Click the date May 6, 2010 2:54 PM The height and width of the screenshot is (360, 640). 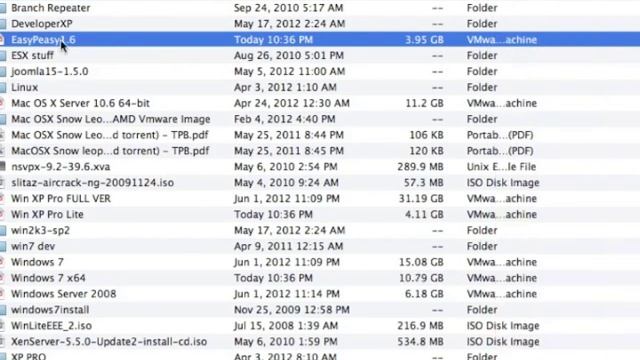(x=286, y=167)
